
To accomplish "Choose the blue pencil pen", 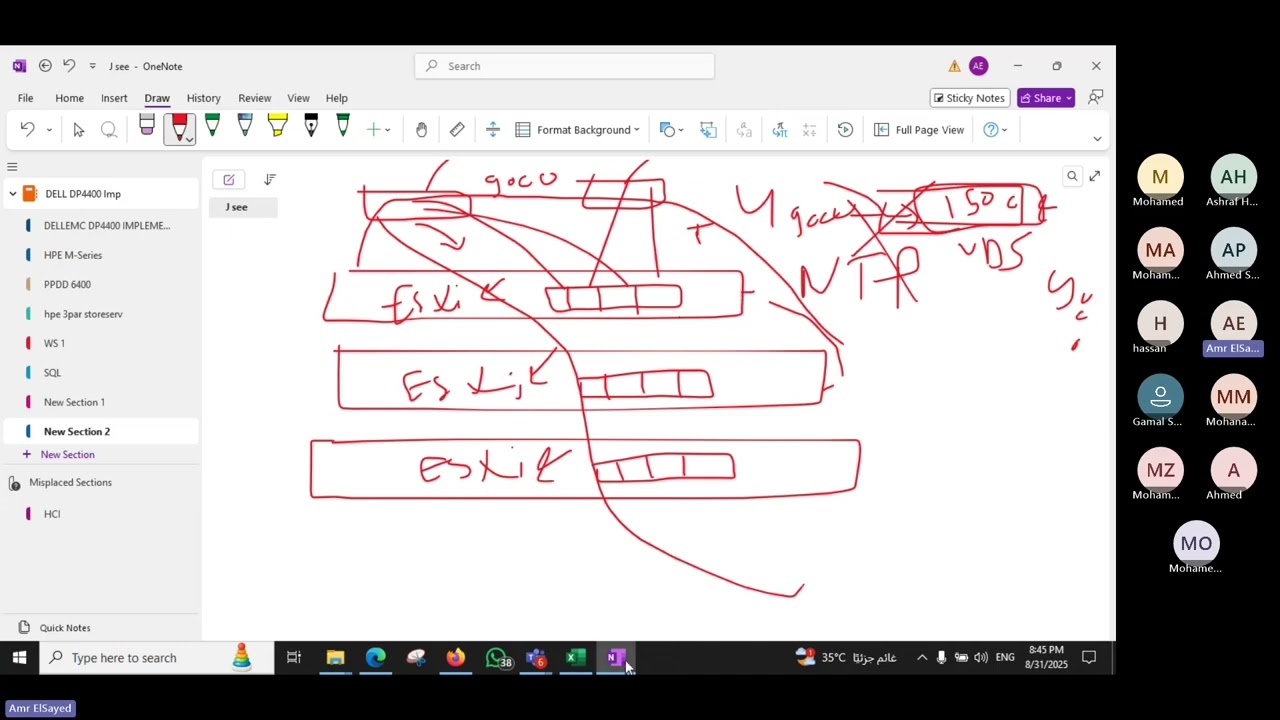I will (245, 127).
